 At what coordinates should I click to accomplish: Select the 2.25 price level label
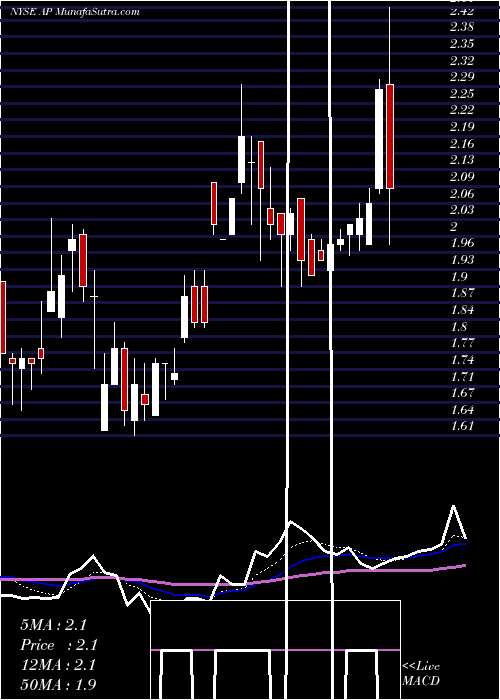click(462, 94)
